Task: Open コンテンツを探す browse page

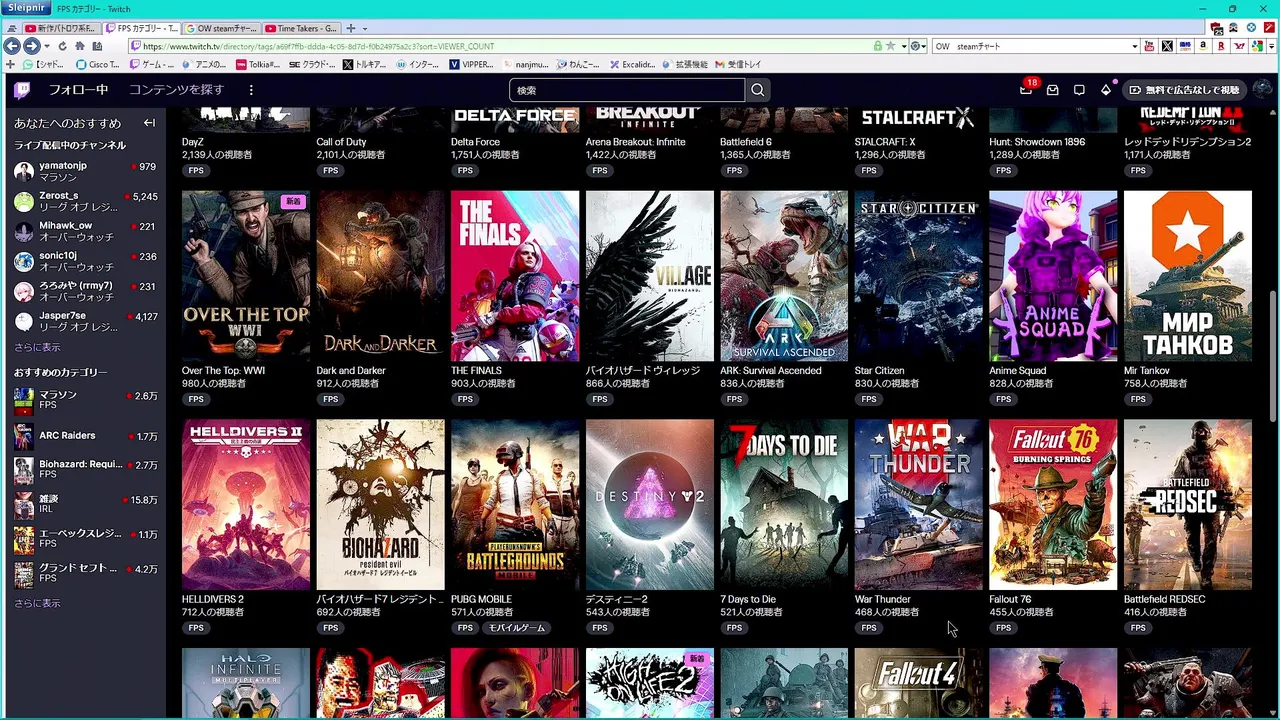Action: (176, 90)
